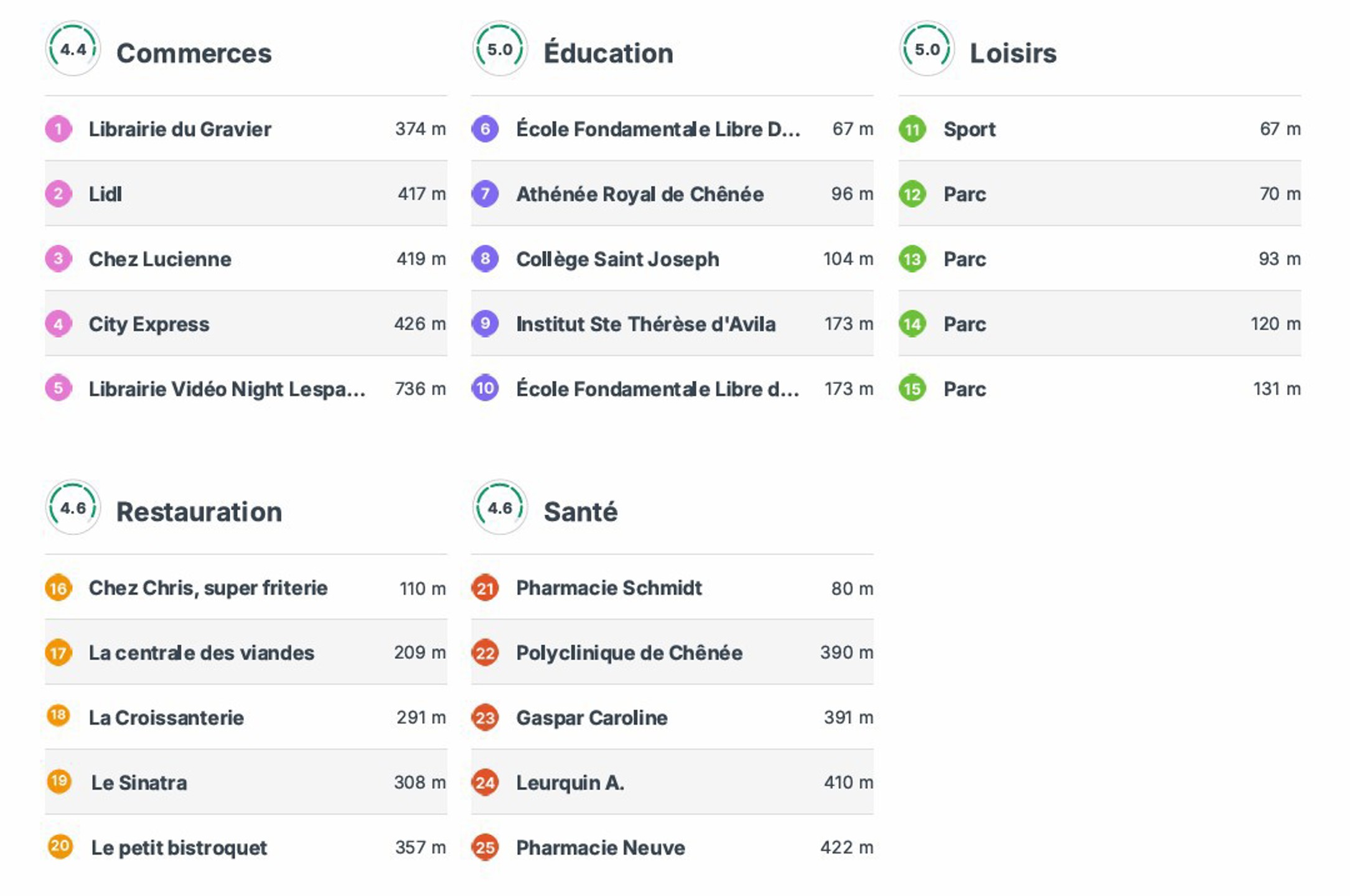This screenshot has width=1350, height=896.
Task: Open Librairie du Gravier entry
Action: (x=180, y=129)
